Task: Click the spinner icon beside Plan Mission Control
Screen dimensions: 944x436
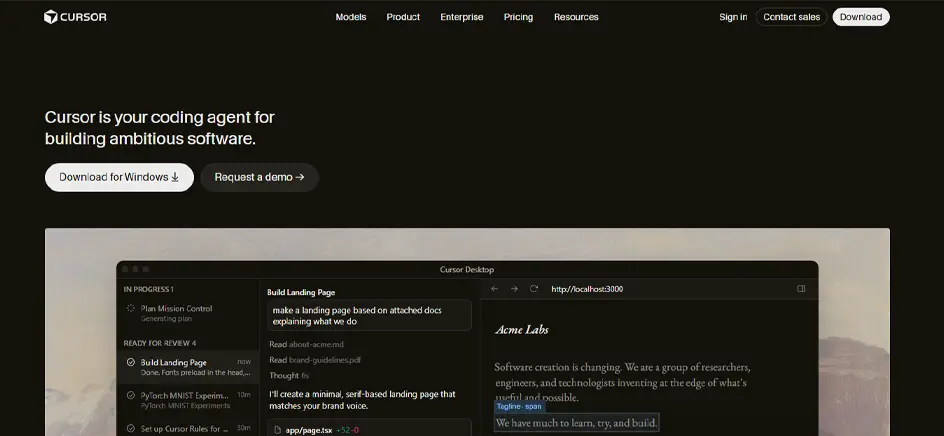Action: click(131, 308)
